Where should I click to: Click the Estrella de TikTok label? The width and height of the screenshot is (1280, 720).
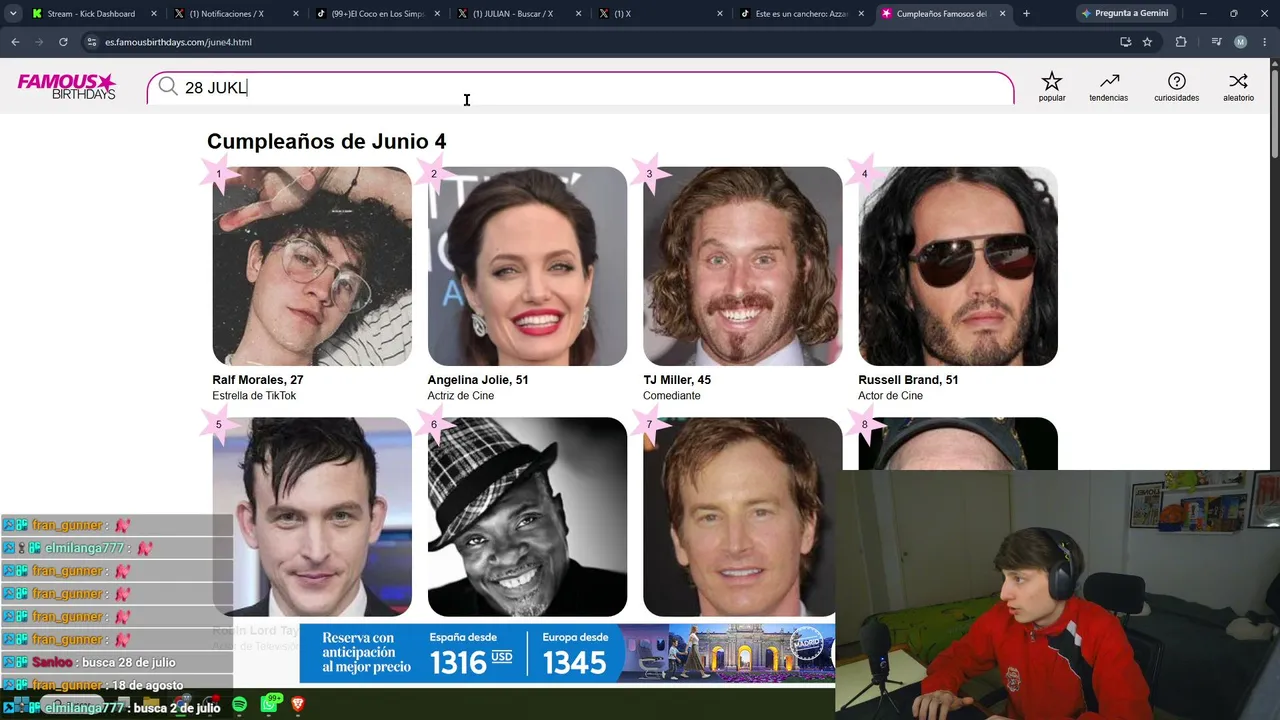254,396
